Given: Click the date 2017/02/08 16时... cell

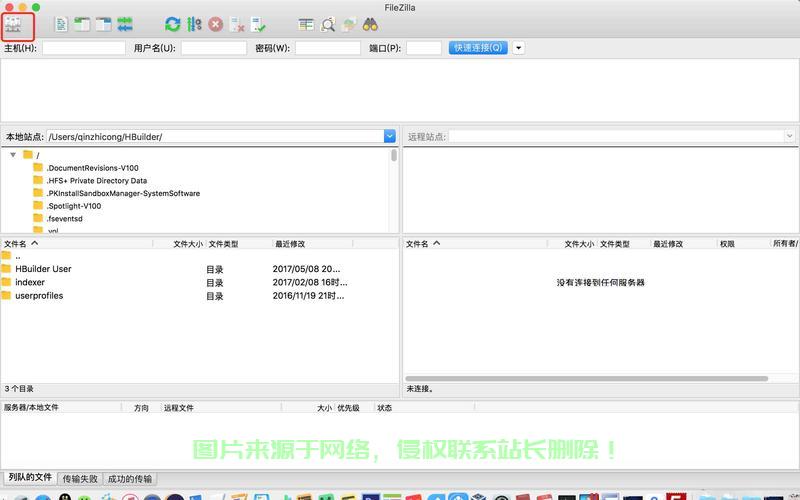Looking at the screenshot, I should tap(310, 282).
